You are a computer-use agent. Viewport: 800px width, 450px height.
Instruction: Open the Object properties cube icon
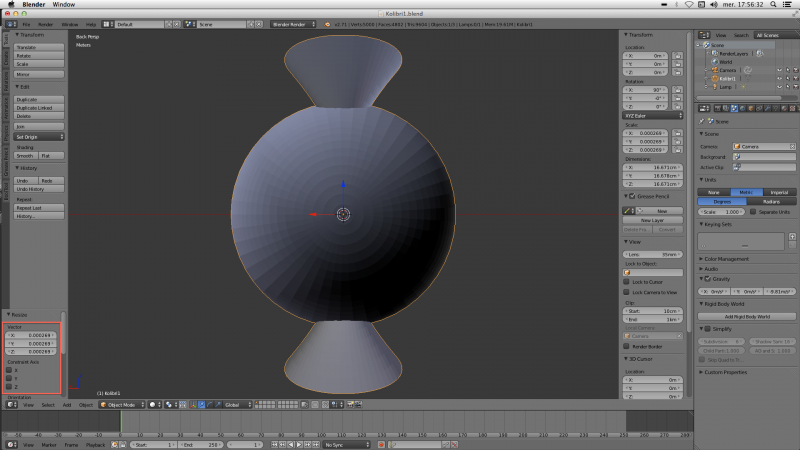pyautogui.click(x=751, y=108)
